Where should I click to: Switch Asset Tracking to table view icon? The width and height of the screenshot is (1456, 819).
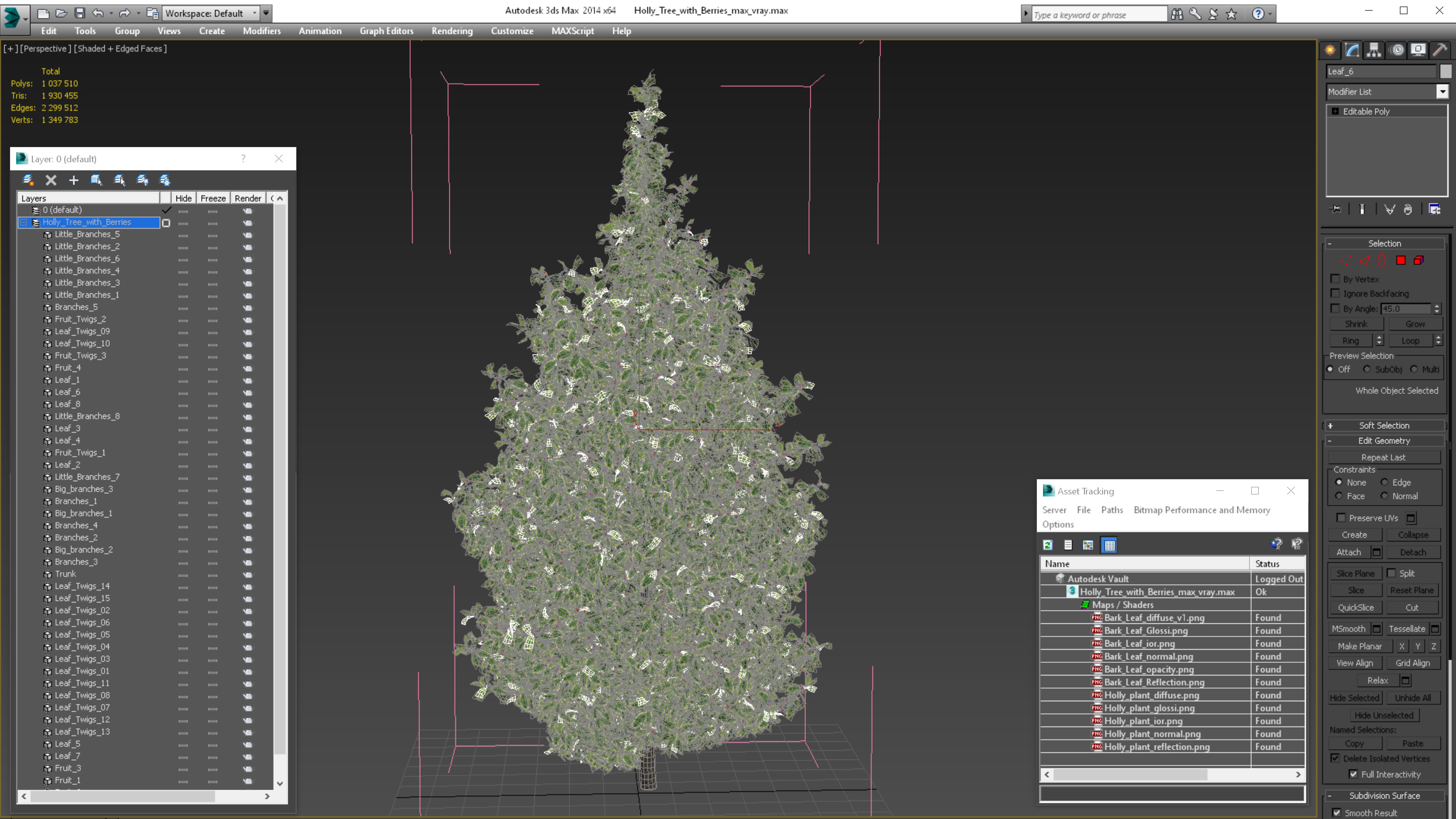point(1110,545)
